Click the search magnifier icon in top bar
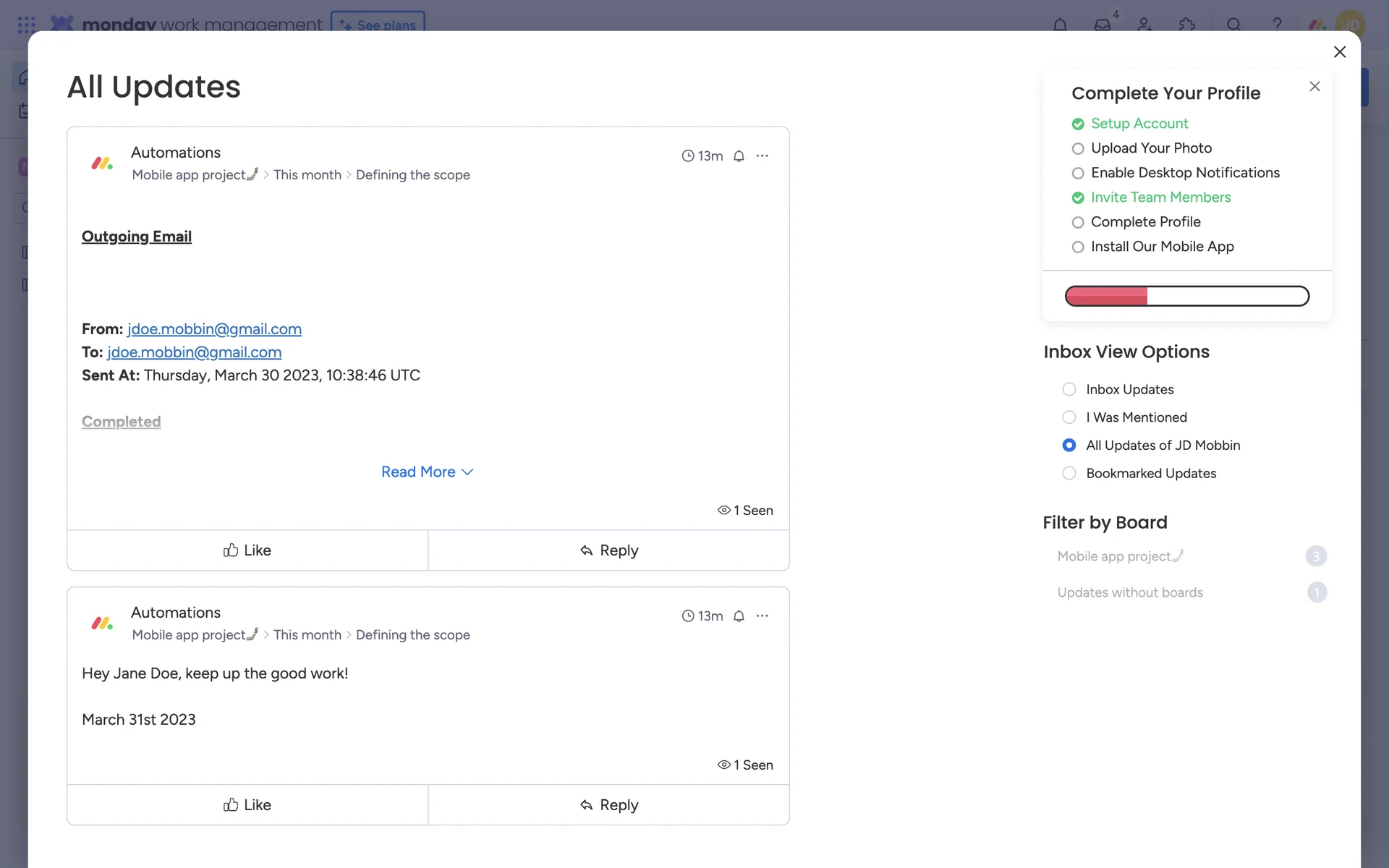Image resolution: width=1389 pixels, height=868 pixels. [x=1234, y=25]
